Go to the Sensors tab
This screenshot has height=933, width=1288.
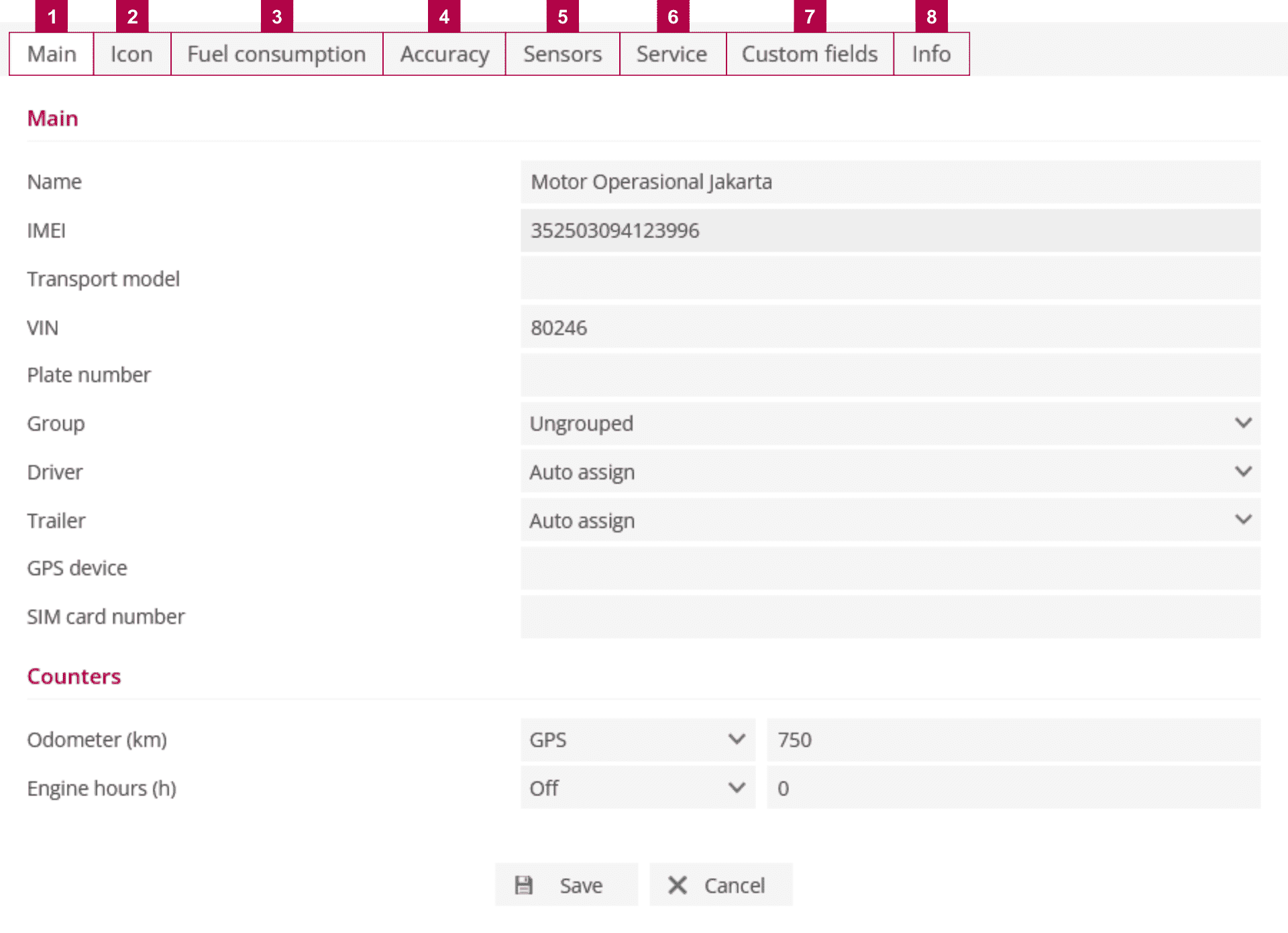(562, 54)
